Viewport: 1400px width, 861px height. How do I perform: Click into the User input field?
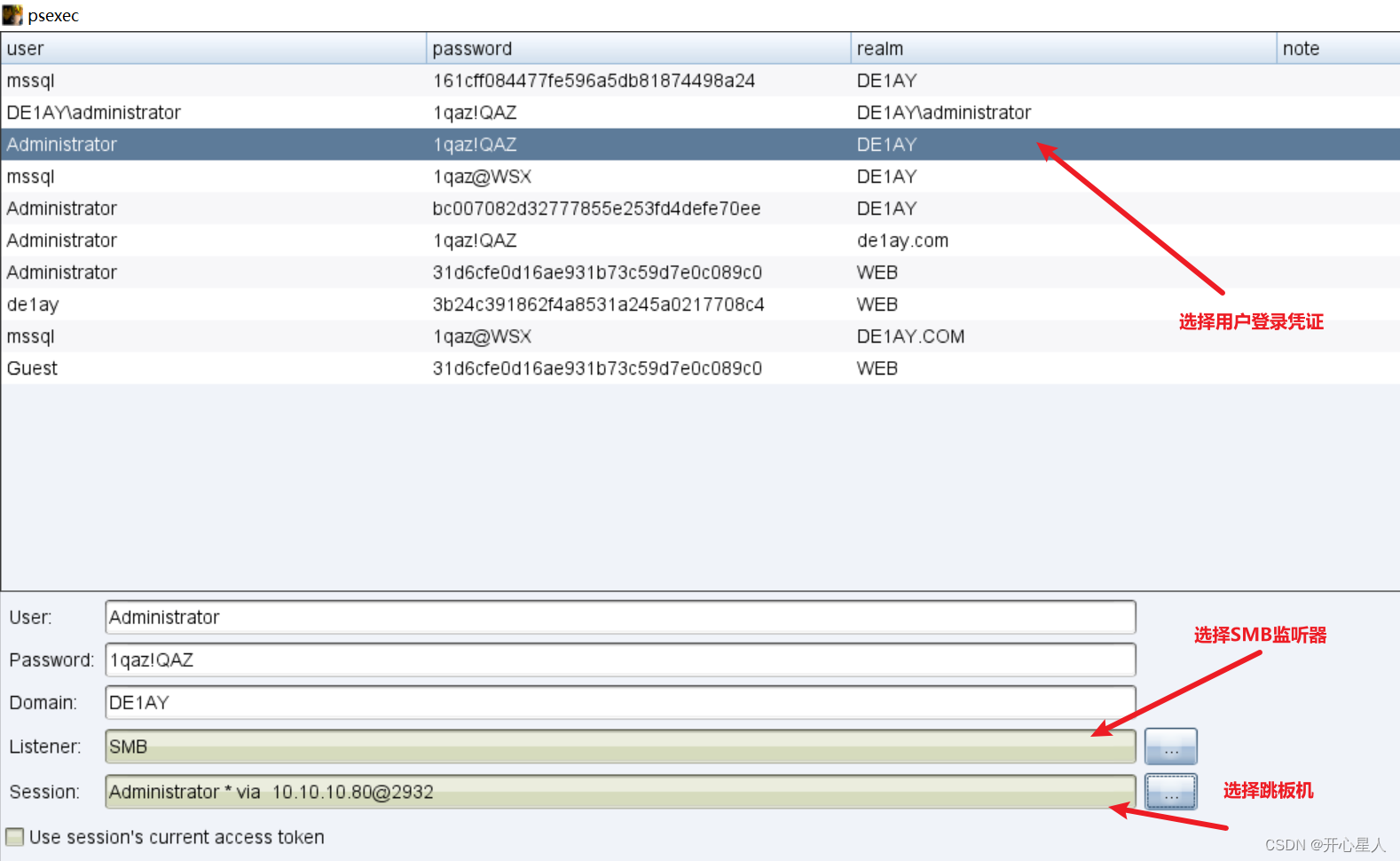(620, 617)
